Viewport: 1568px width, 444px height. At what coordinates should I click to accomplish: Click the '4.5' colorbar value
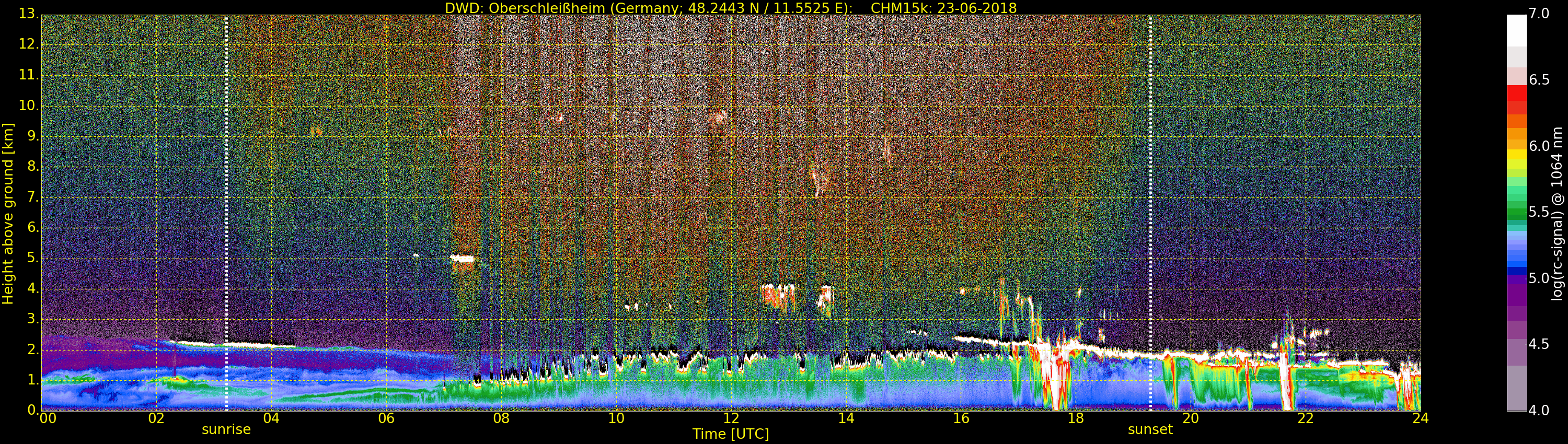click(1539, 344)
